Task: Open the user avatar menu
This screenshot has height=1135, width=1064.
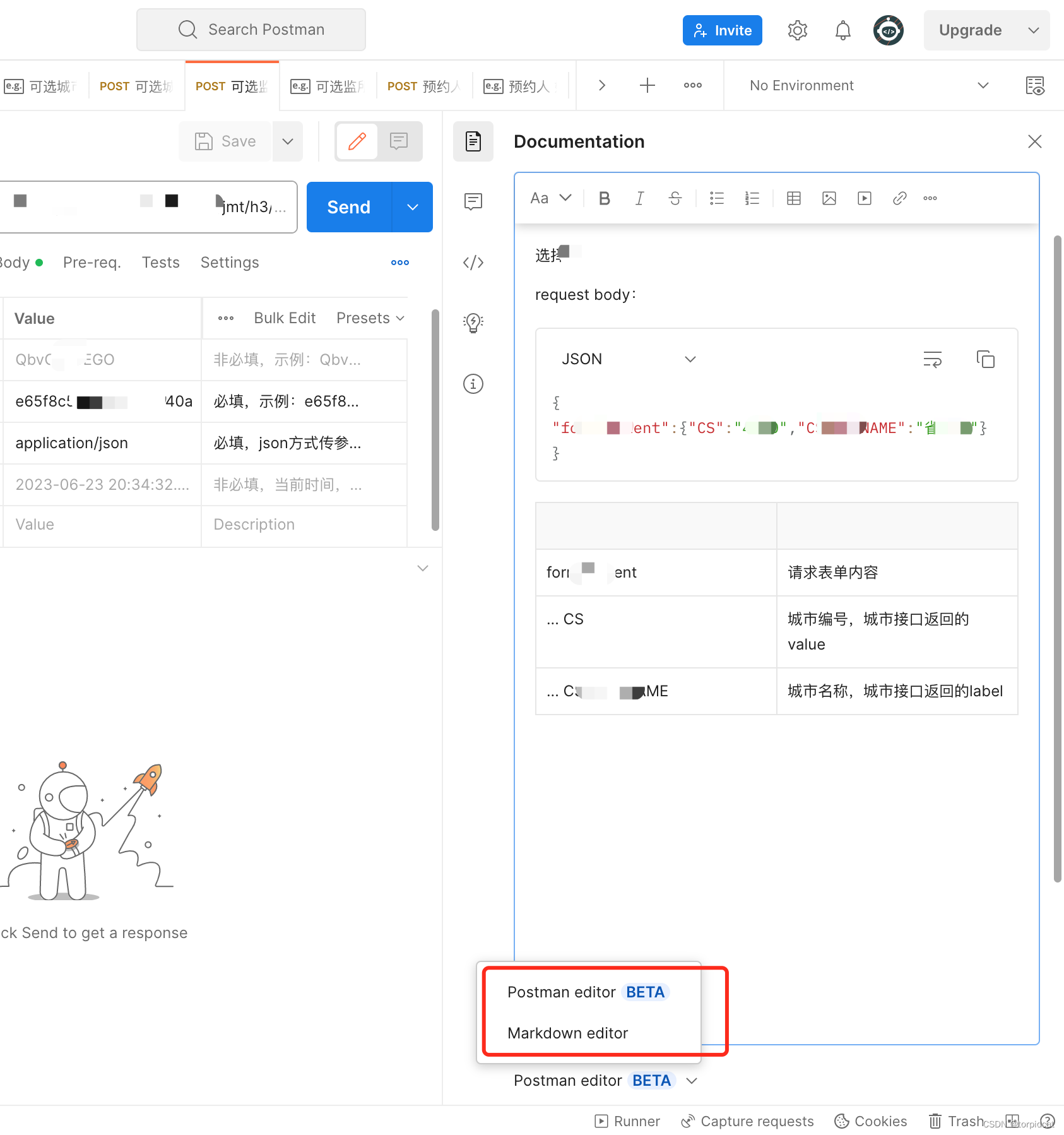Action: tap(888, 30)
